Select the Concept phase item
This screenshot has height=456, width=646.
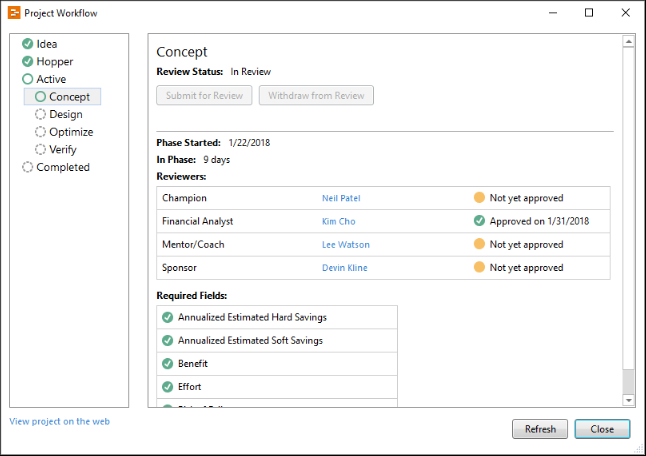pos(69,97)
